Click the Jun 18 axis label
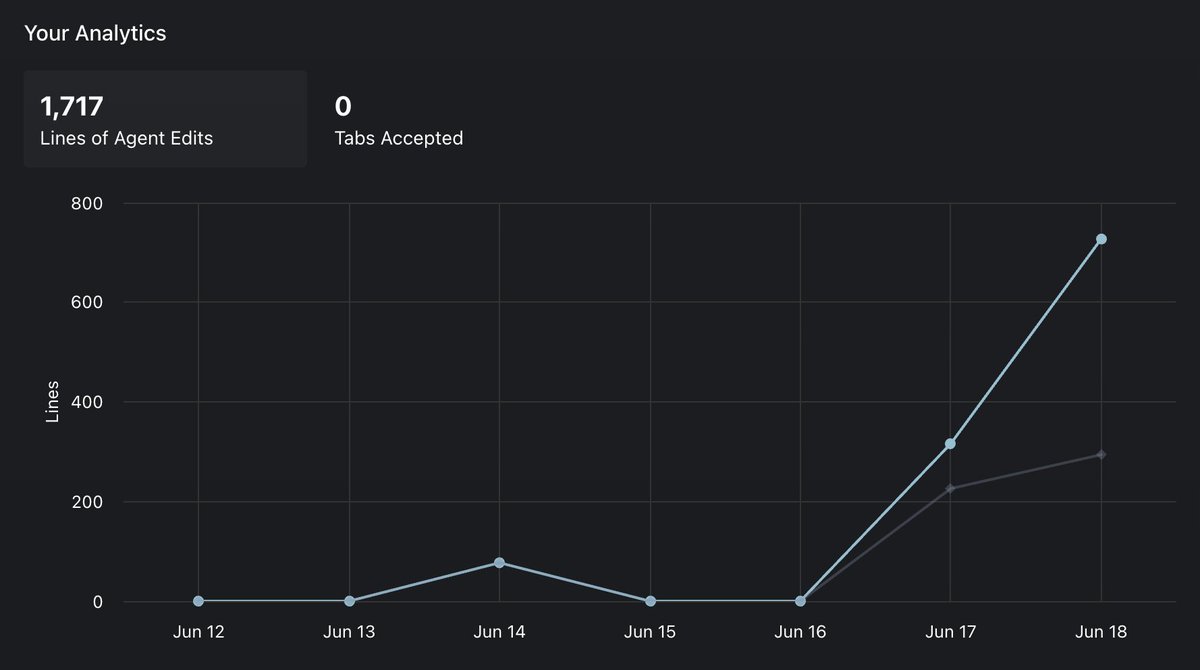 (x=1101, y=632)
